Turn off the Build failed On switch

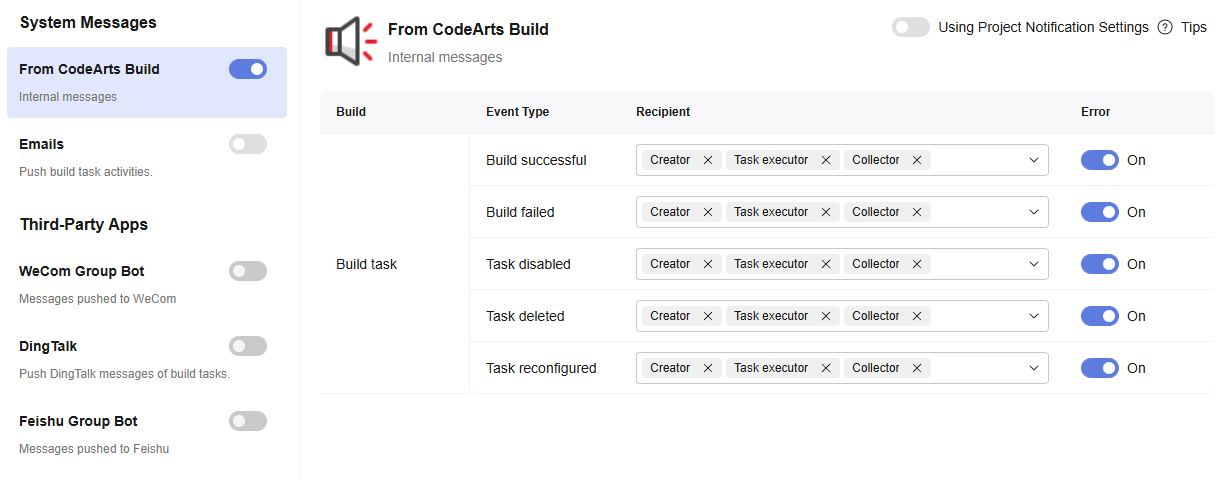pyautogui.click(x=1099, y=212)
